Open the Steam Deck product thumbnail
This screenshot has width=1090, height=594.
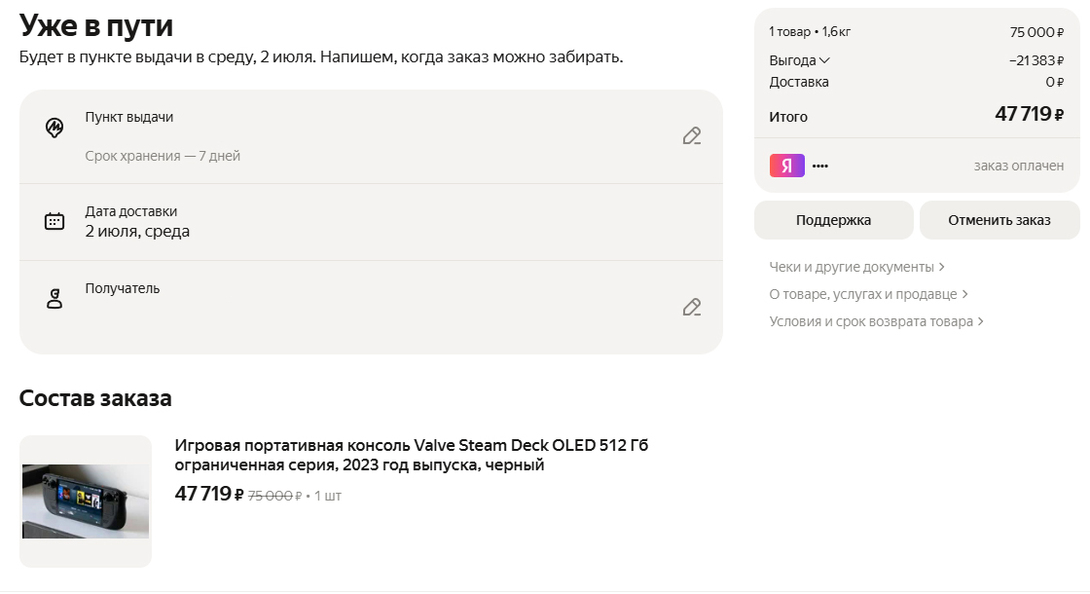(85, 501)
